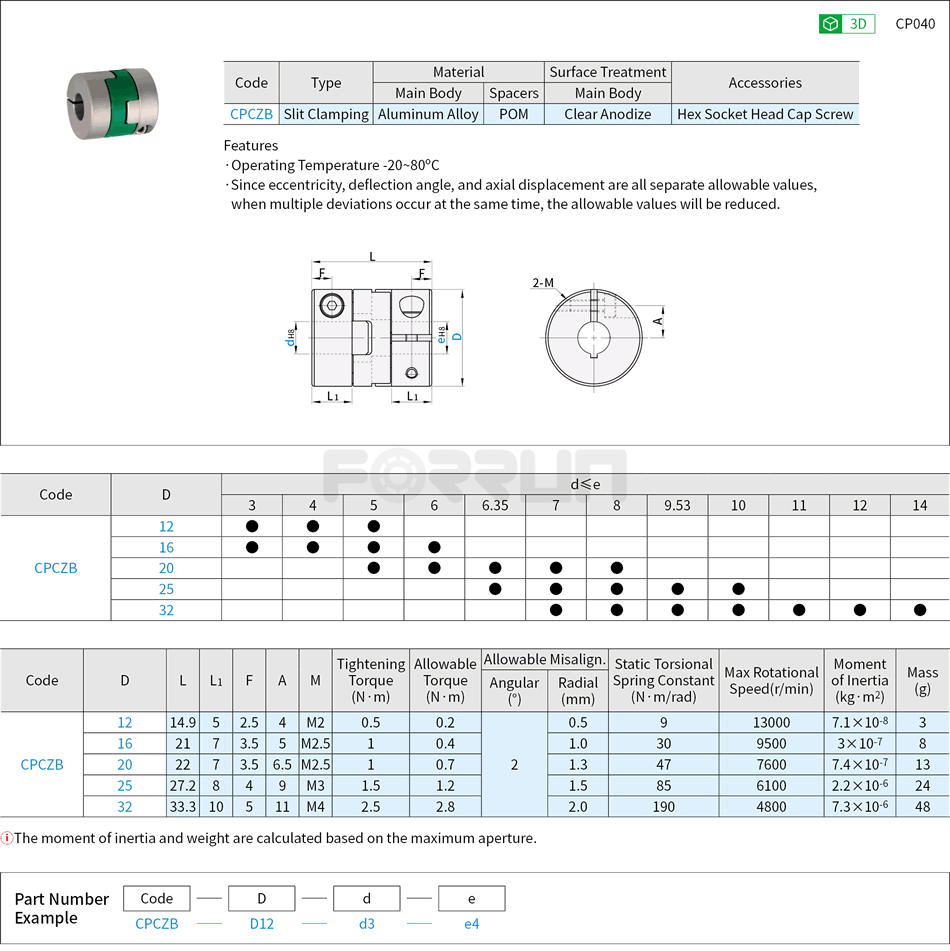This screenshot has width=950, height=951.
Task: Click CPCZB in the bore size table
Action: [56, 568]
